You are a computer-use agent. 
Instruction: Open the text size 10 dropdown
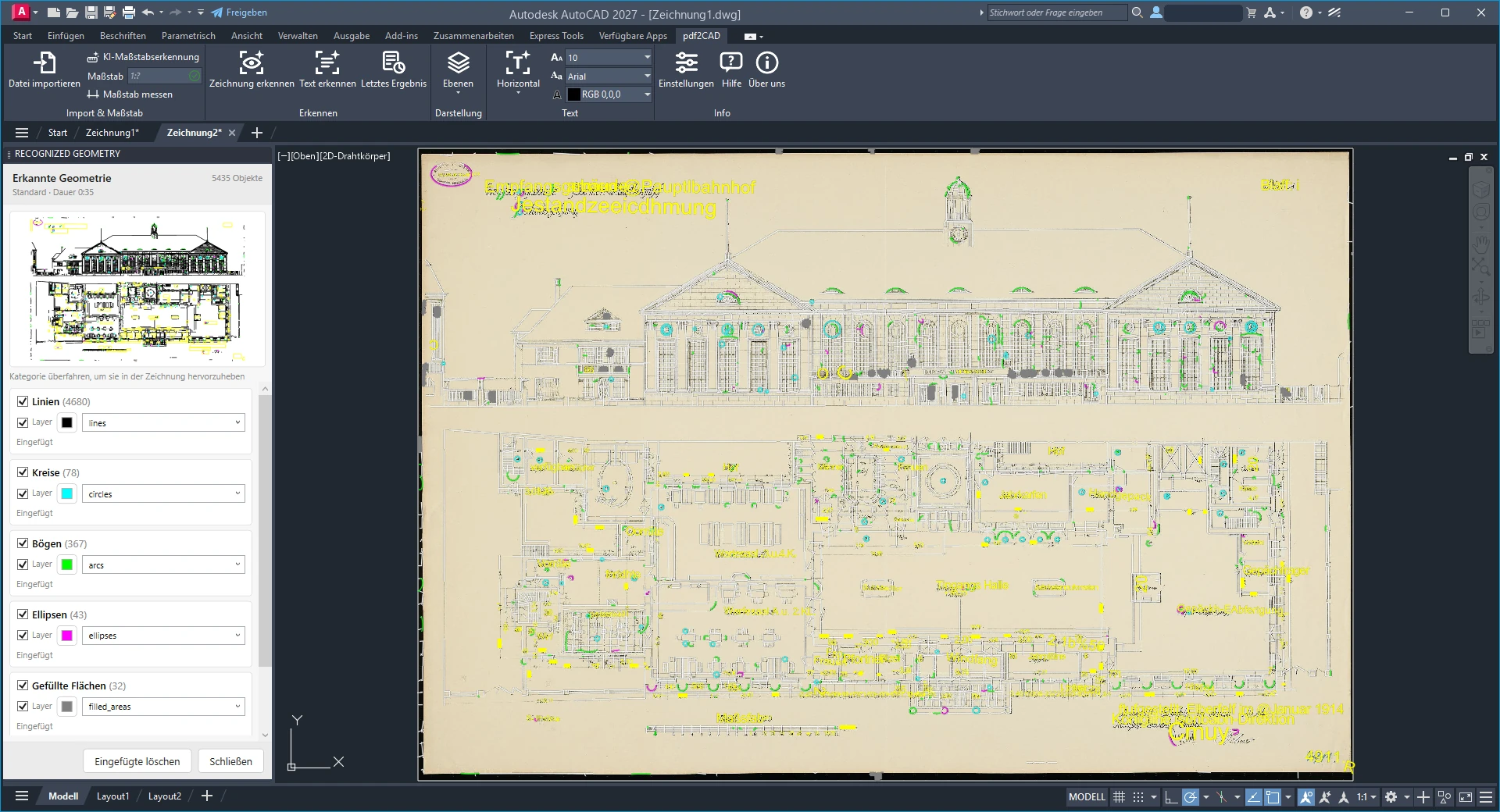click(609, 57)
